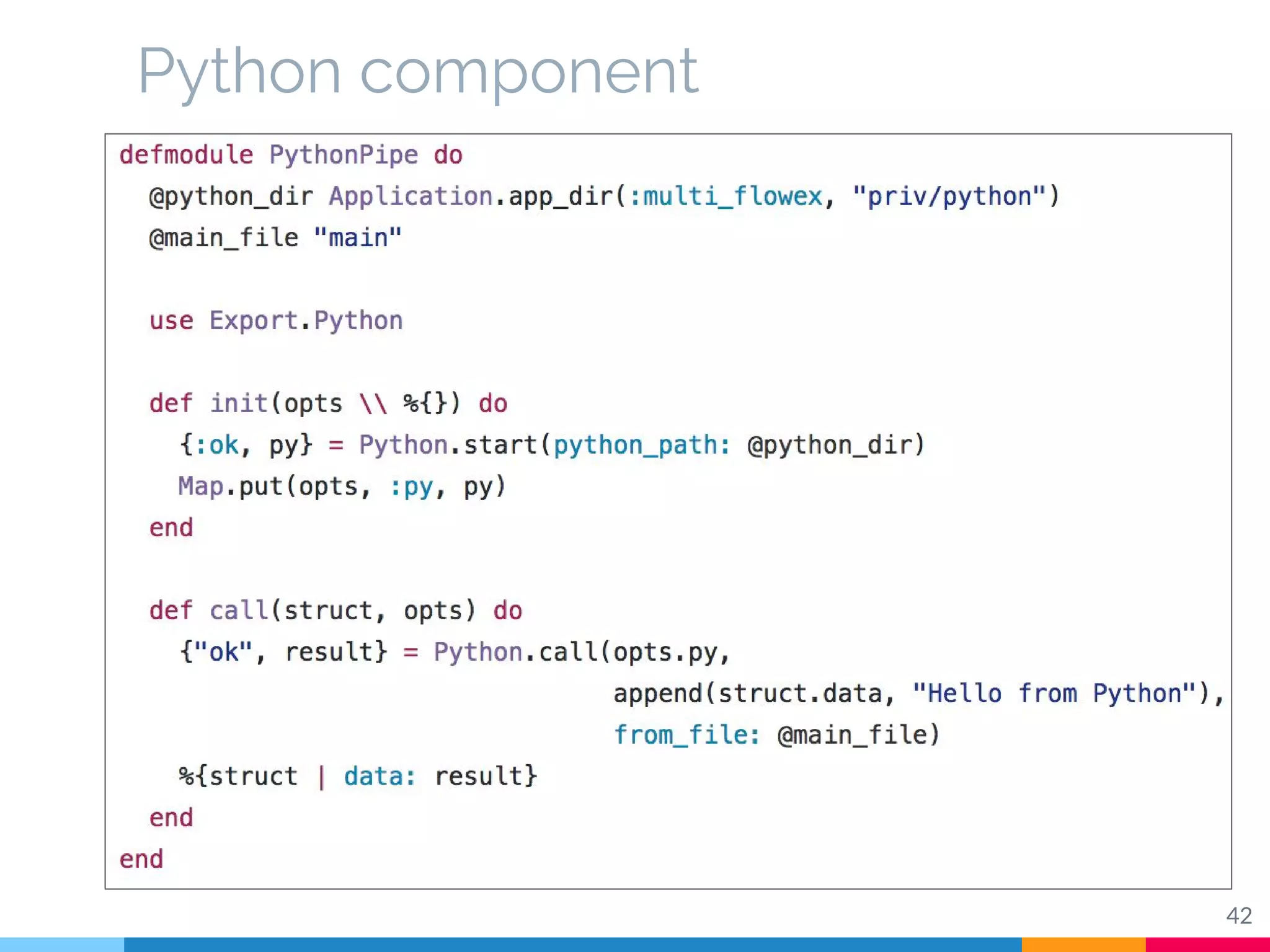Click the final 'end' closing the module
This screenshot has height=952, width=1270.
pyautogui.click(x=141, y=859)
